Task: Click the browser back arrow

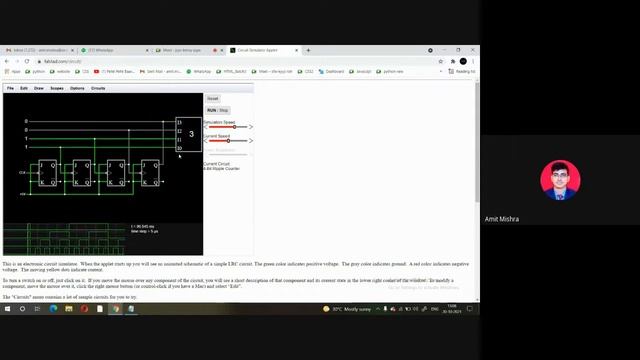Action: pos(7,61)
